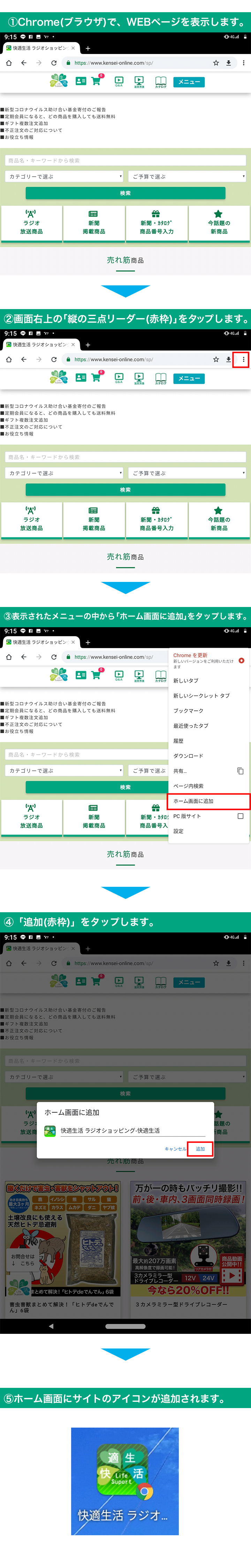
Task: Choose ホーム画面に追加 in Chrome menu
Action: (209, 801)
